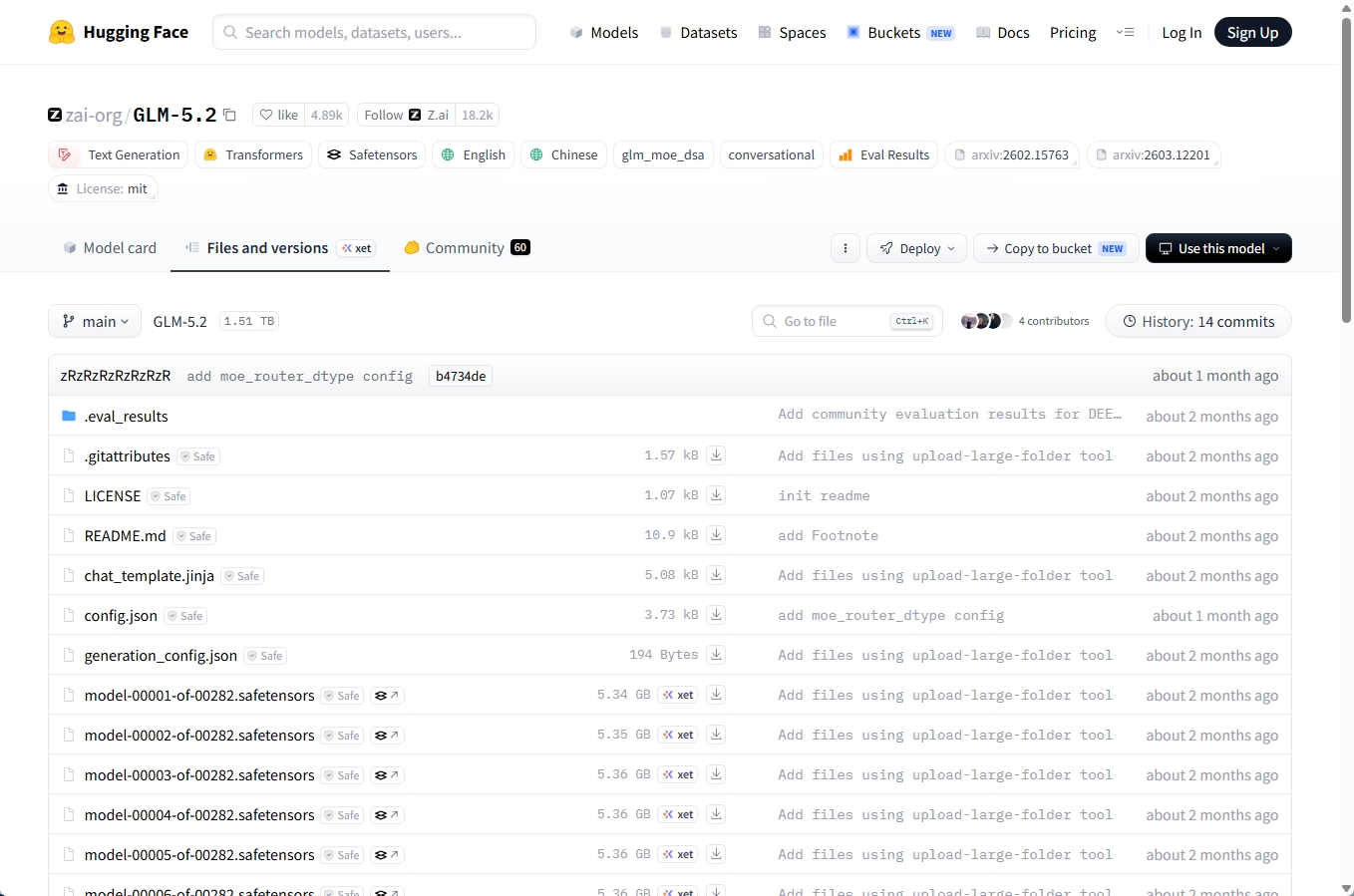Download the README.md file
Viewport: 1354px width, 896px height.
(x=716, y=535)
